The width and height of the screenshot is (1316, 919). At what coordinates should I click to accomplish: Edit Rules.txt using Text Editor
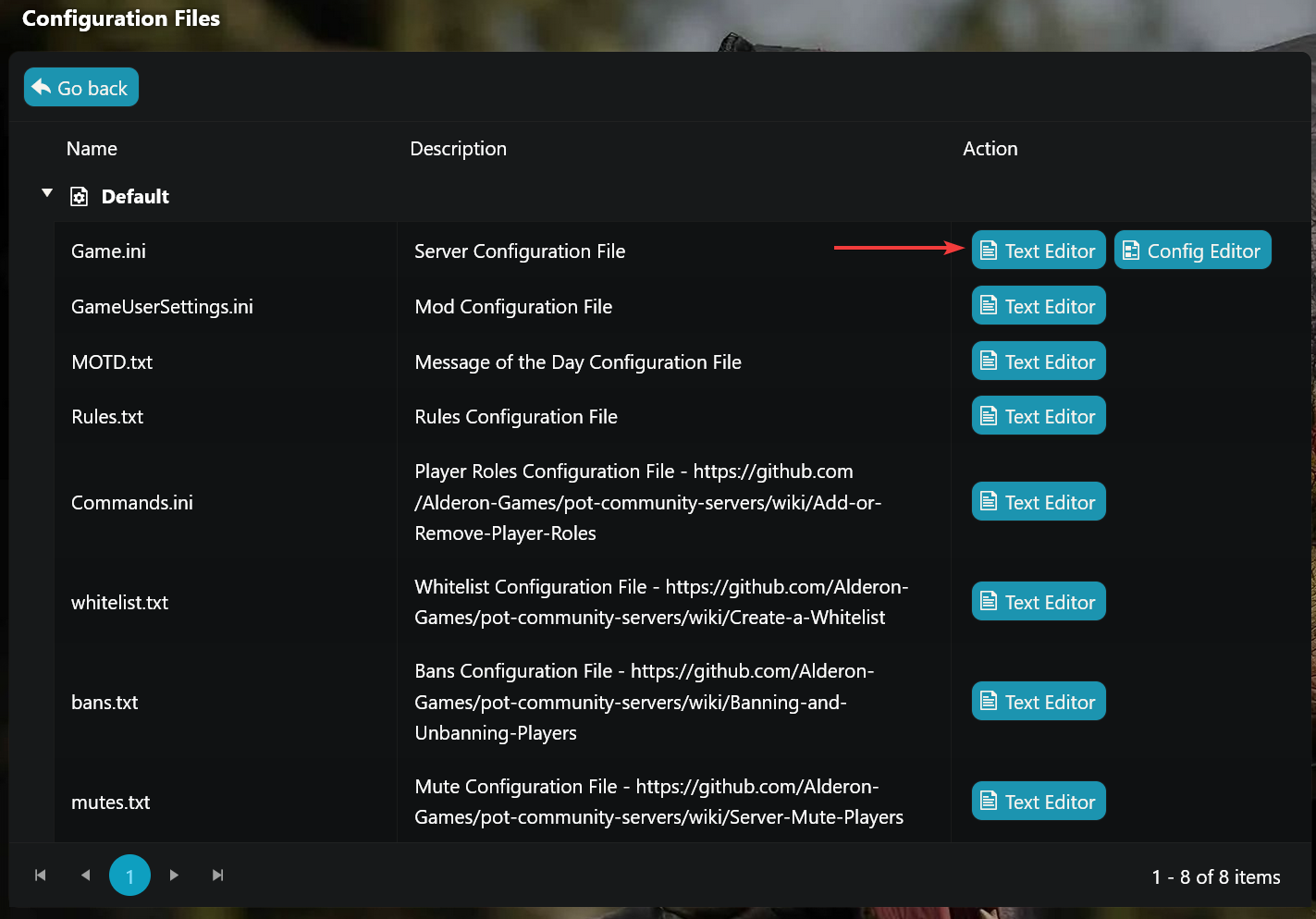1038,416
